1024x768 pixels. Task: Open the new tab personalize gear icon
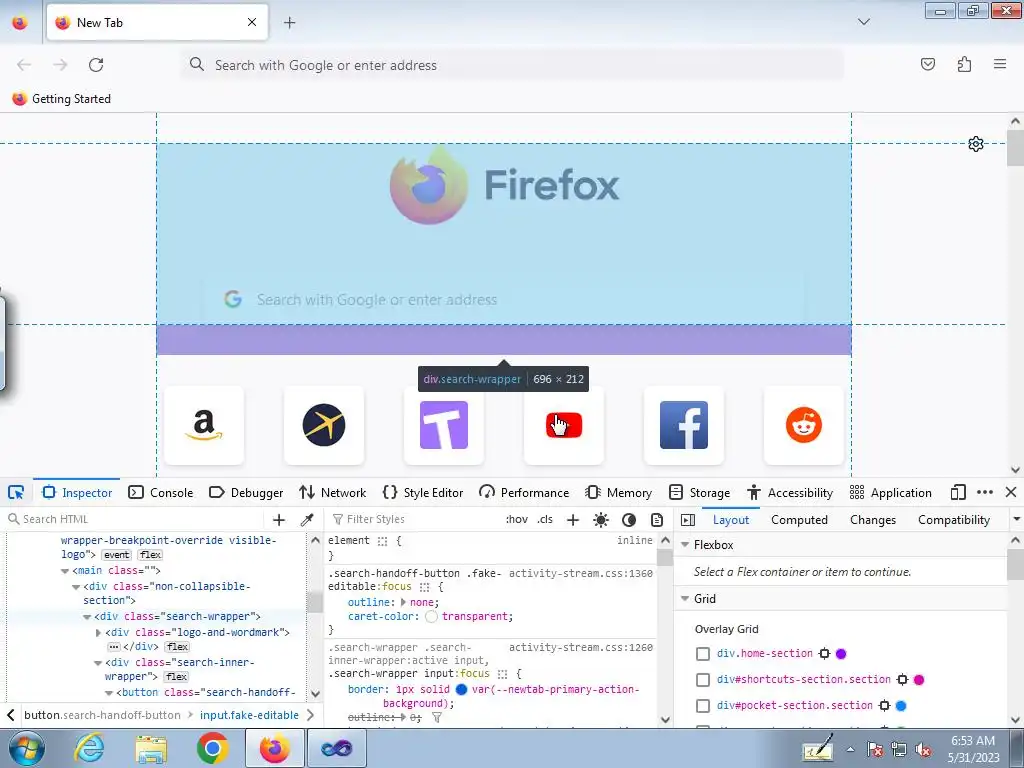tap(976, 144)
